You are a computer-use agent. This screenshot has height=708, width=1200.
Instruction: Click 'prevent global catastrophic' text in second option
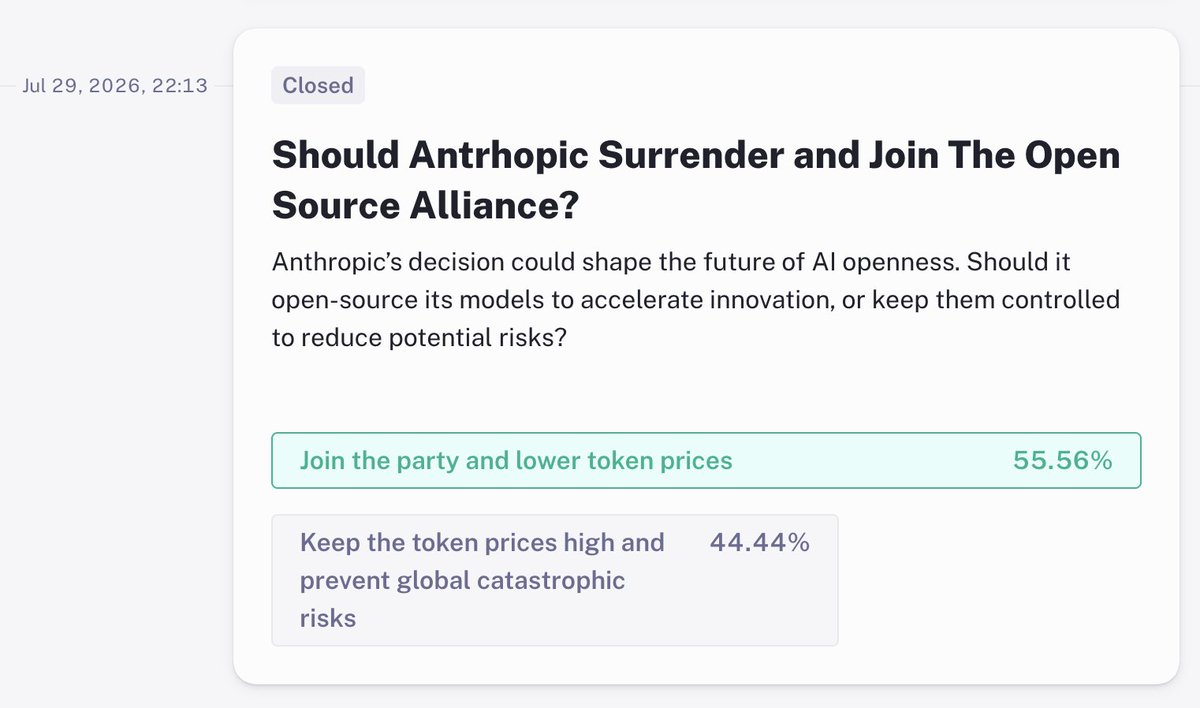[462, 580]
